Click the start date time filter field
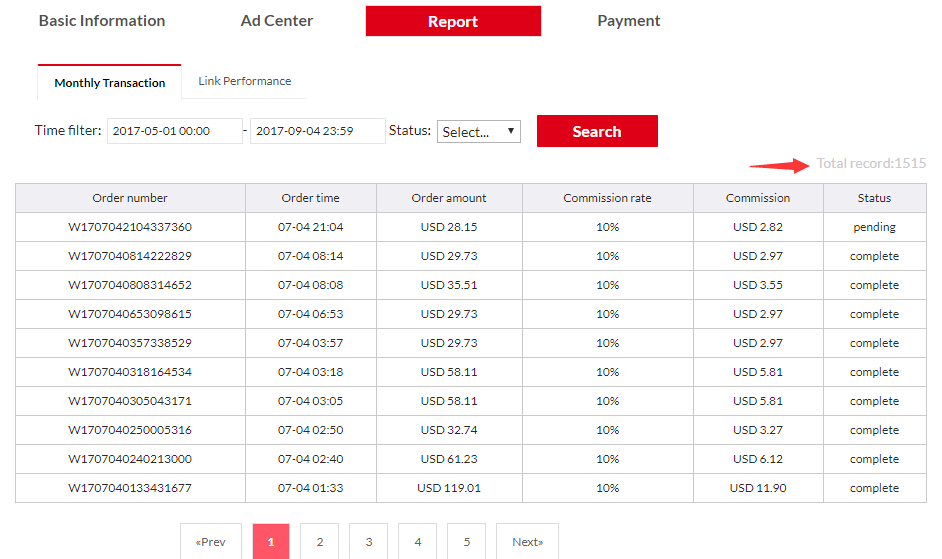Viewport: 942px width, 559px height. click(175, 131)
